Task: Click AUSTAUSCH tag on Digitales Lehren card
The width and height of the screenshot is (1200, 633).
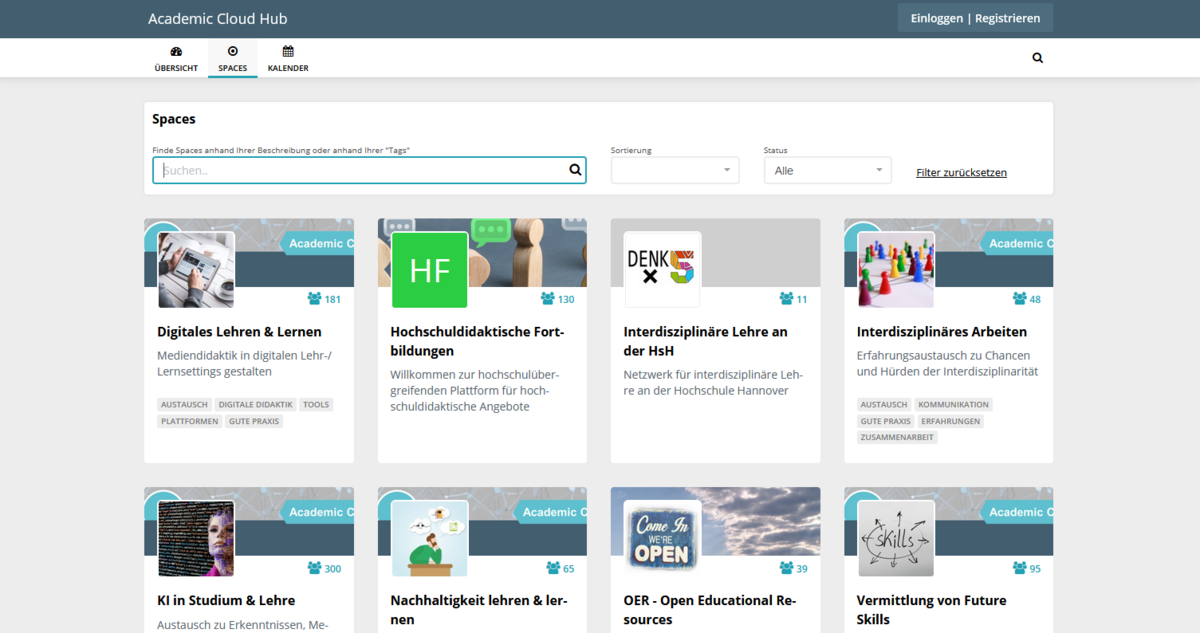Action: (x=185, y=405)
